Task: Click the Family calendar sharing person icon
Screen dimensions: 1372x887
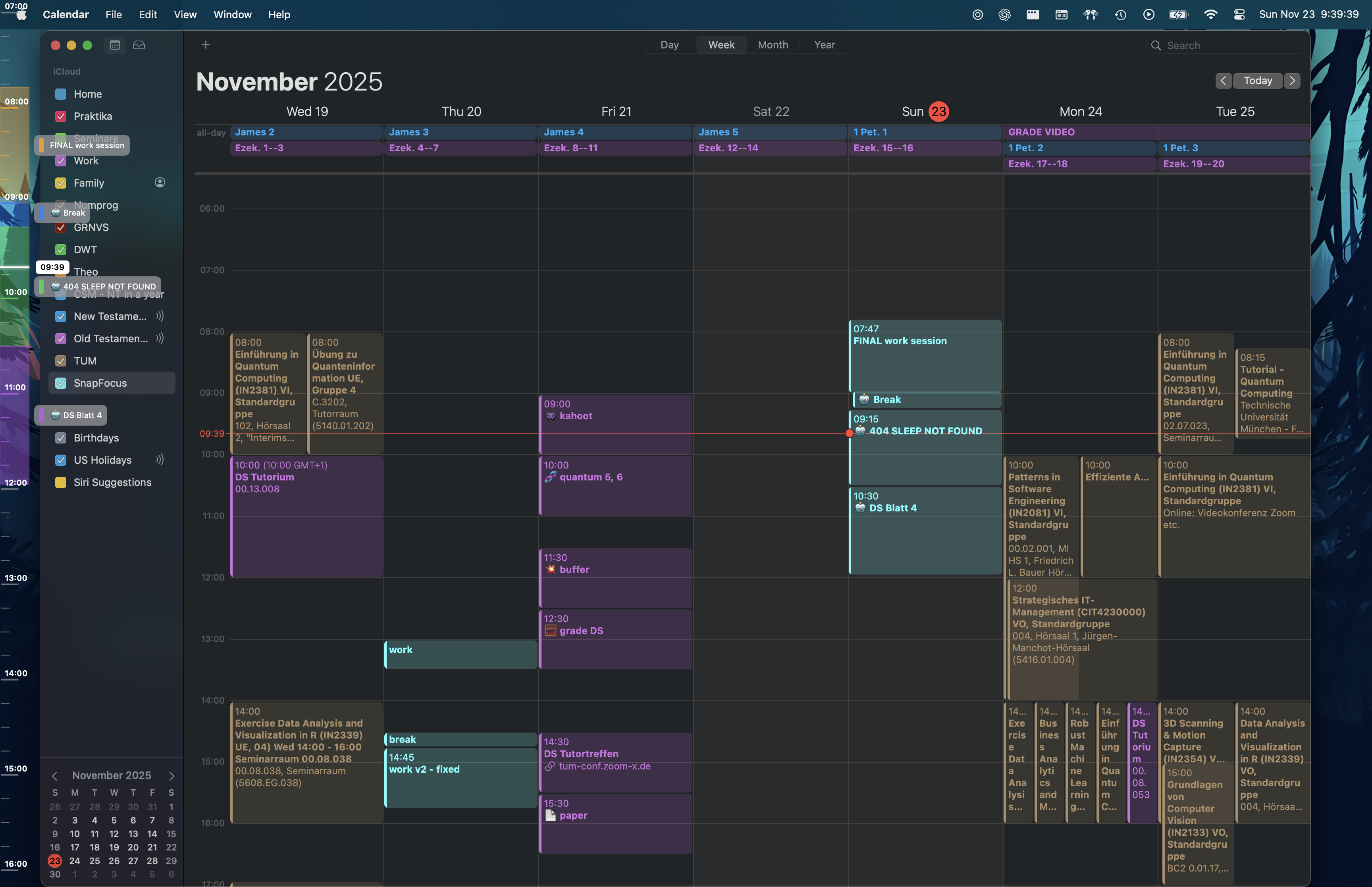Action: (x=160, y=183)
